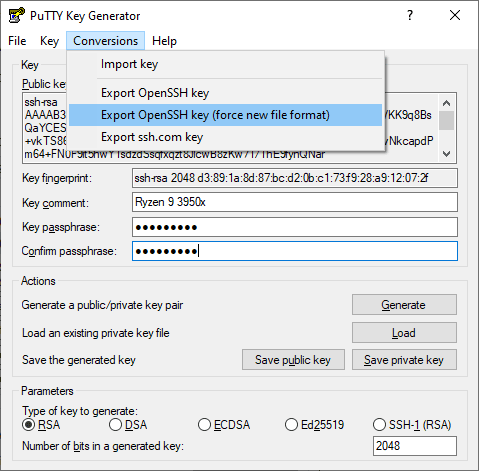Image resolution: width=479 pixels, height=471 pixels.
Task: Click the 'Key passphrase:' label
Action: coord(61,227)
